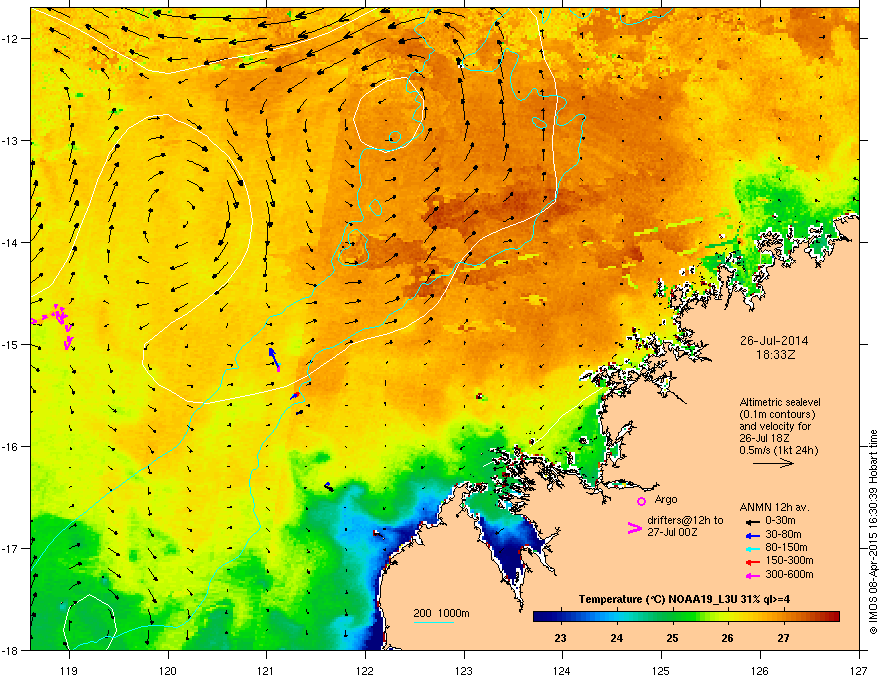Click the longitude axis label 125
Image resolution: width=880 pixels, height=680 pixels.
coord(661,670)
